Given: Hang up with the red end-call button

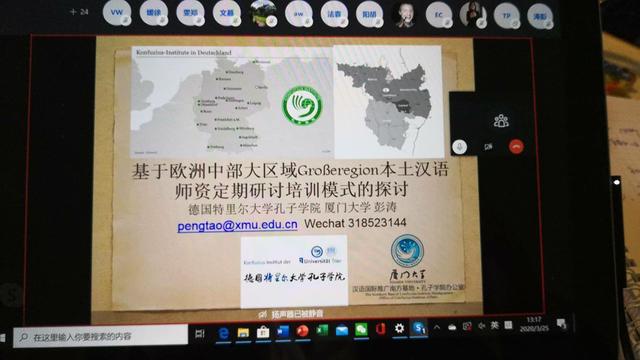Looking at the screenshot, I should coord(516,147).
